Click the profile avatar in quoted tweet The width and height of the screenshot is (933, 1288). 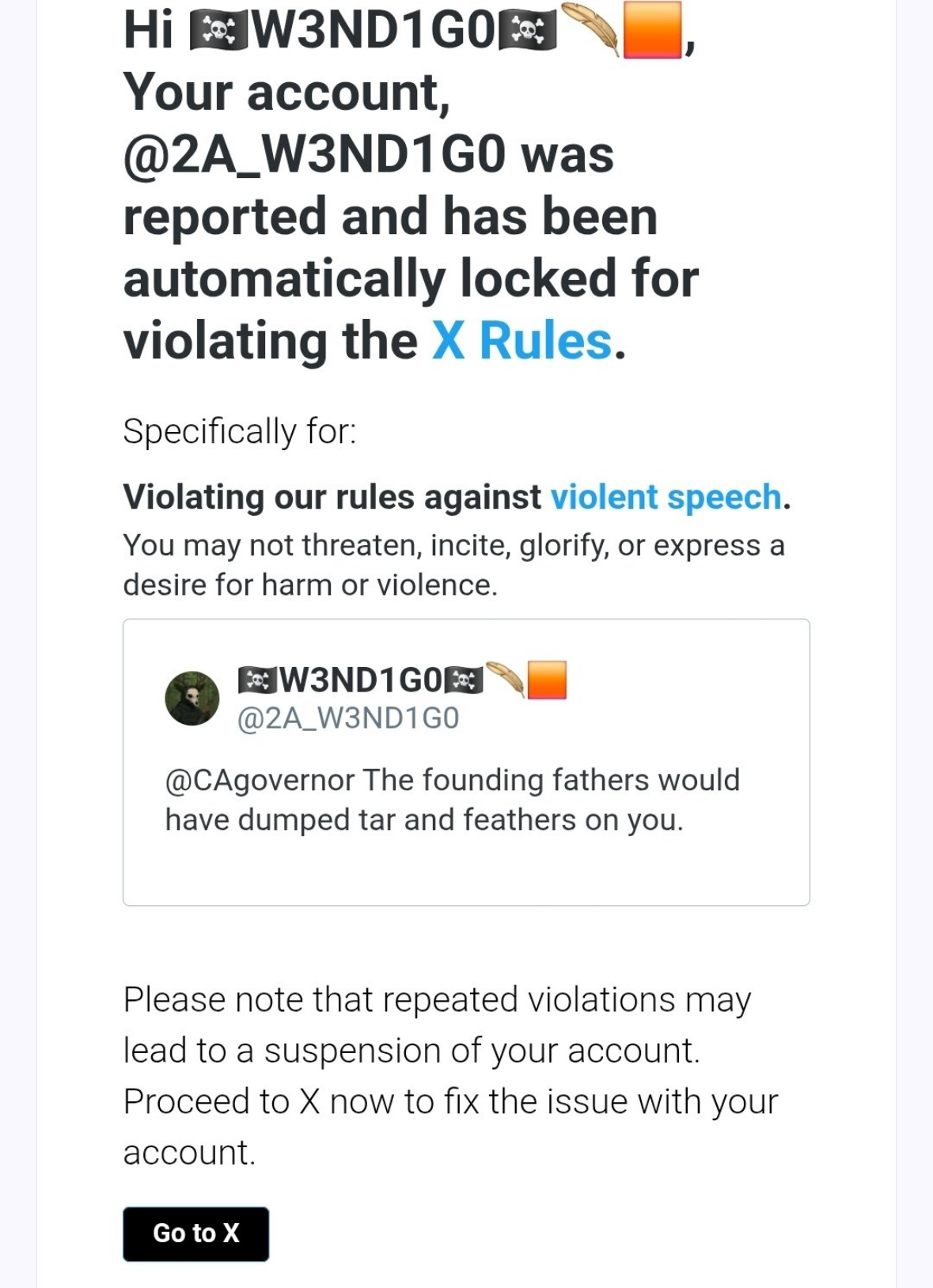[x=192, y=698]
